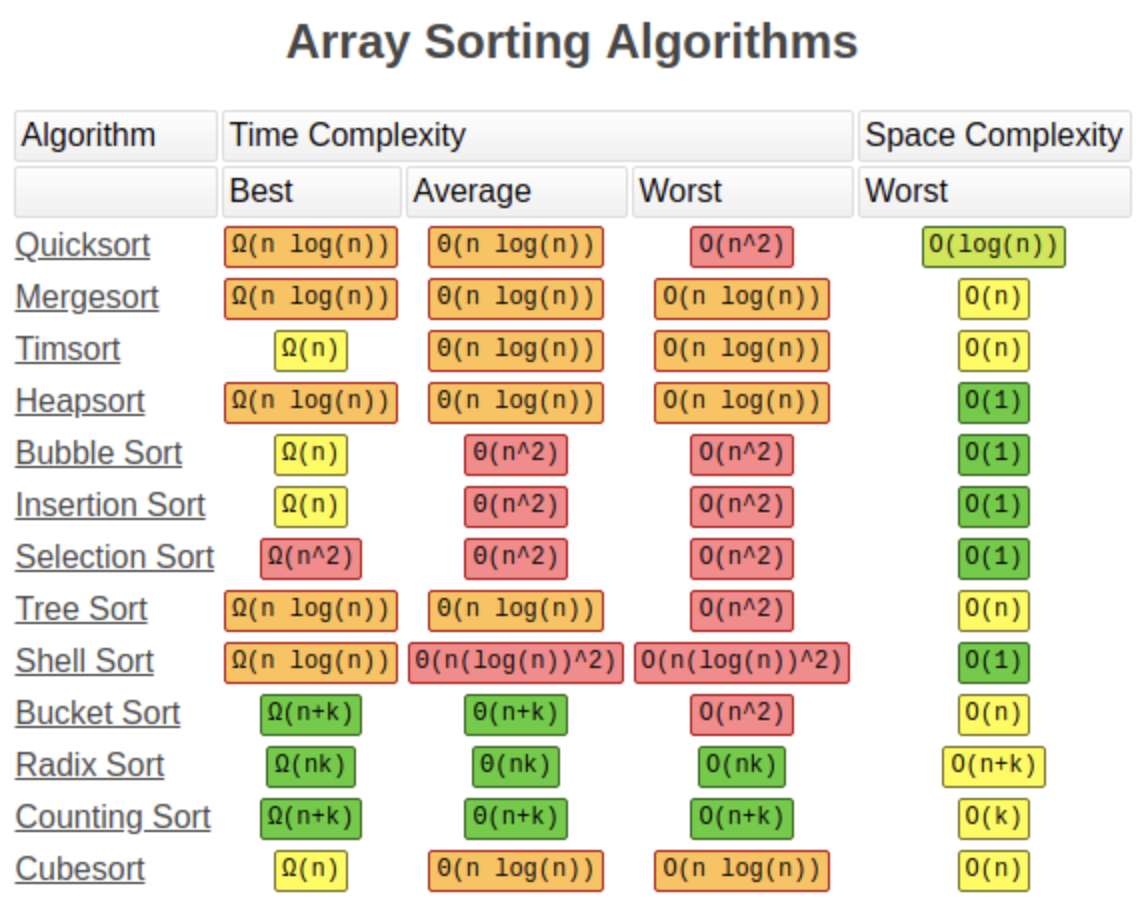
Task: Follow the Tree Sort link
Action: (81, 610)
